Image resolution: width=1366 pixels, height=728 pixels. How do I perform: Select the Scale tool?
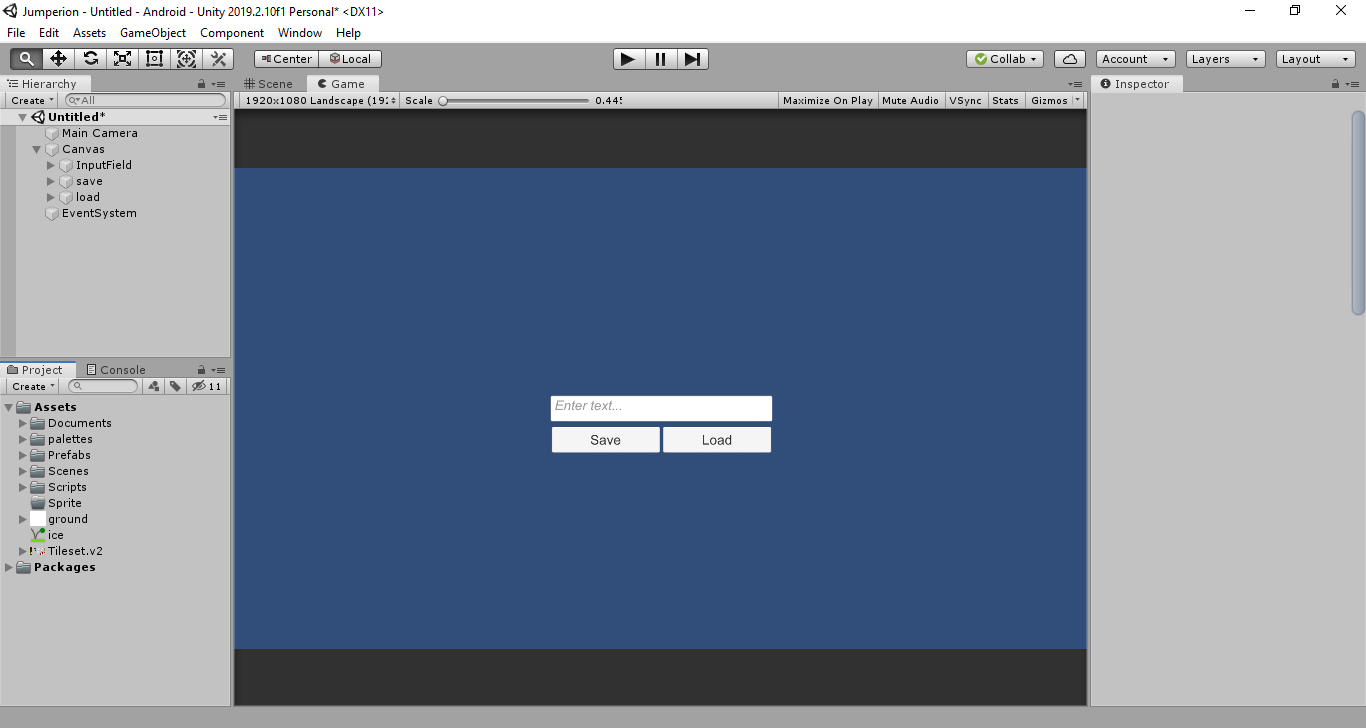pos(123,59)
